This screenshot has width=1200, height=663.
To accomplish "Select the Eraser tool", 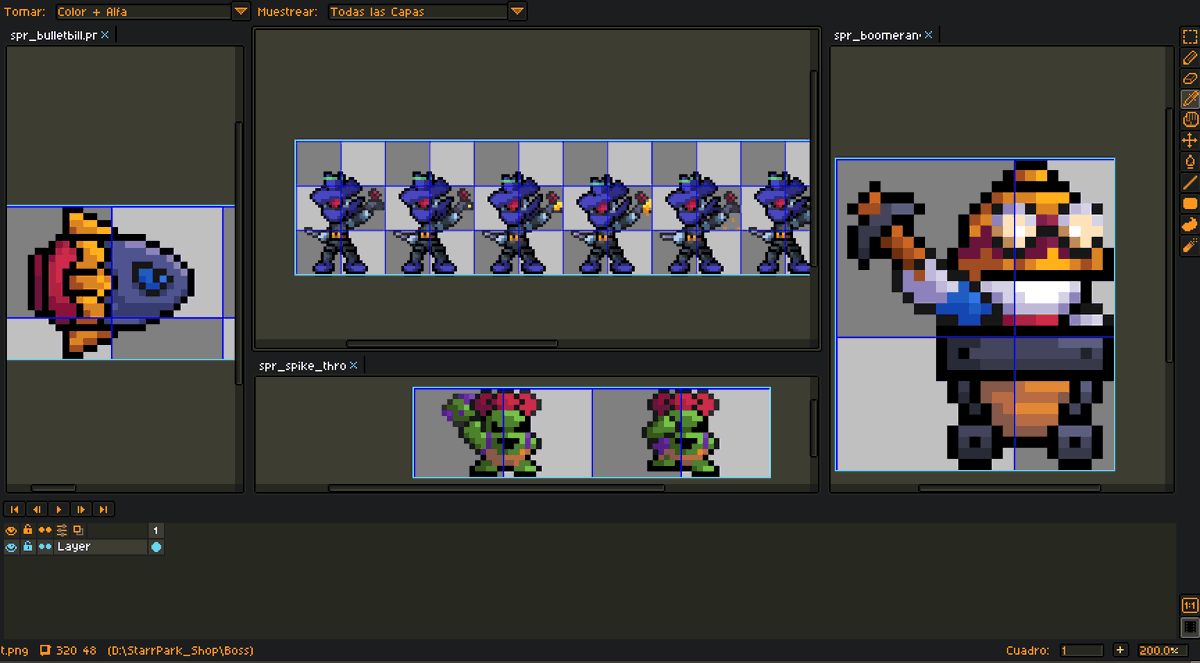I will coord(1190,78).
